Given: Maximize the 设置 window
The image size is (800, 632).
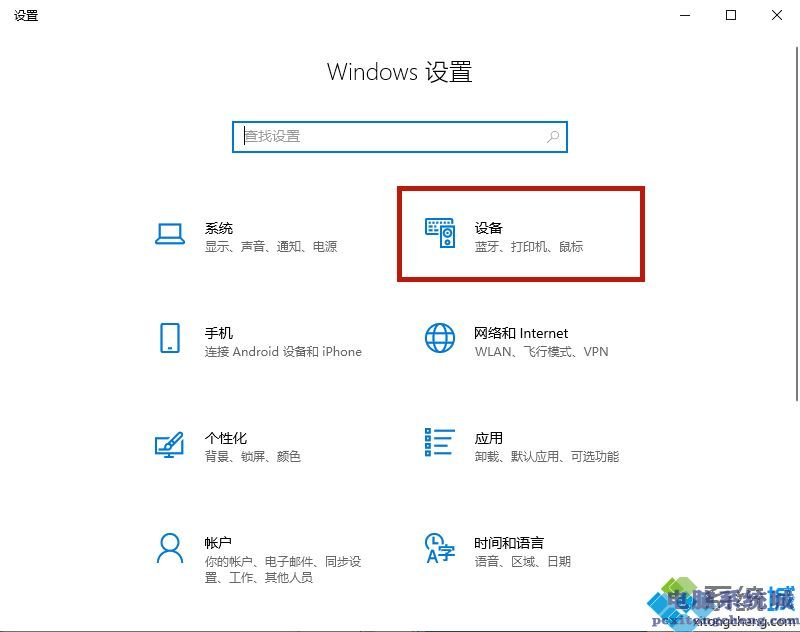Looking at the screenshot, I should click(x=731, y=15).
